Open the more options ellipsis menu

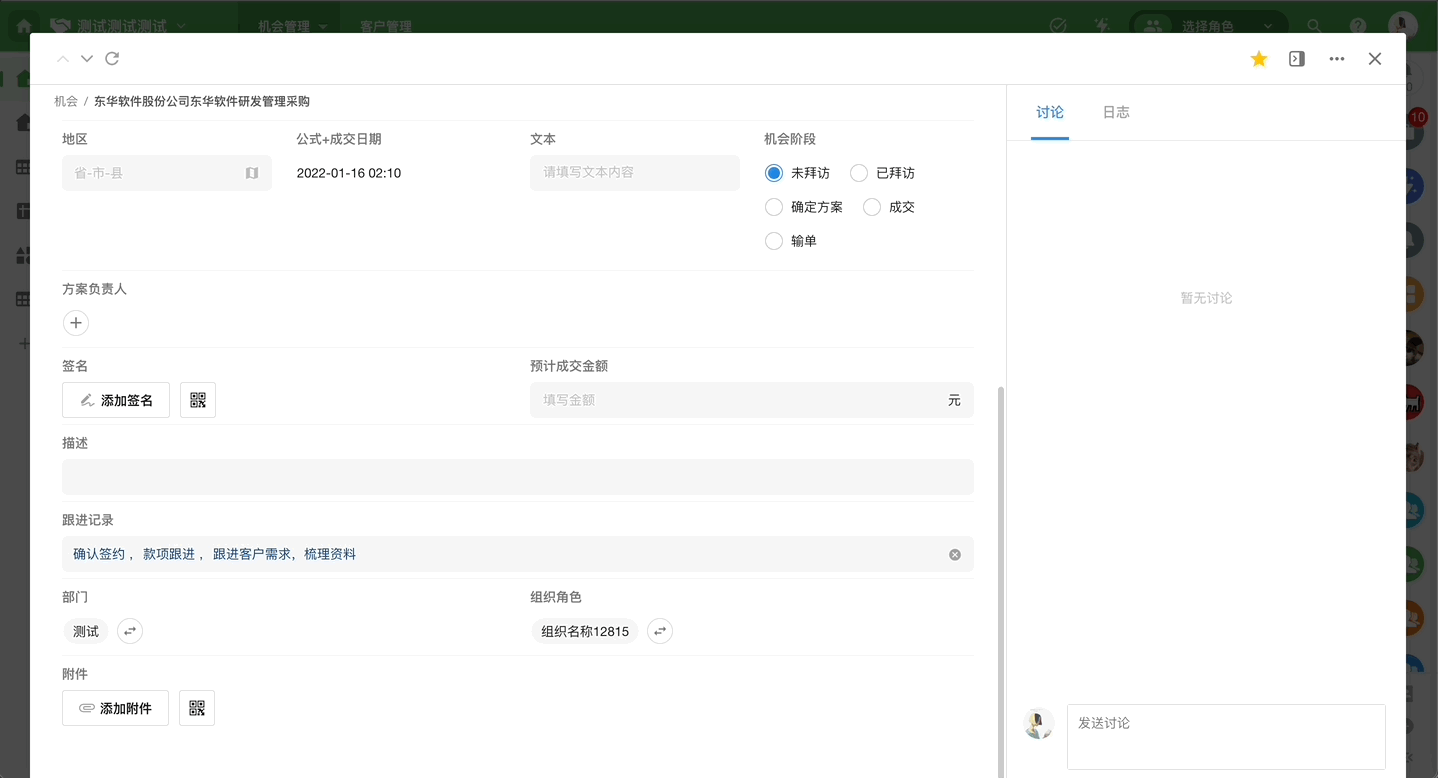coord(1337,59)
